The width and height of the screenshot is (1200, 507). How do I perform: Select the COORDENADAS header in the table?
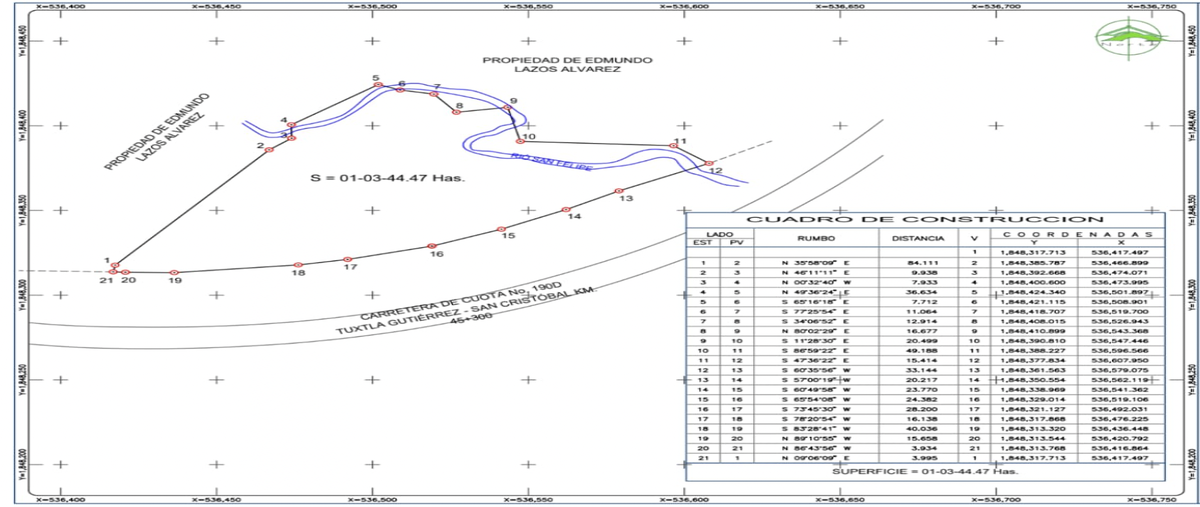pos(1075,234)
